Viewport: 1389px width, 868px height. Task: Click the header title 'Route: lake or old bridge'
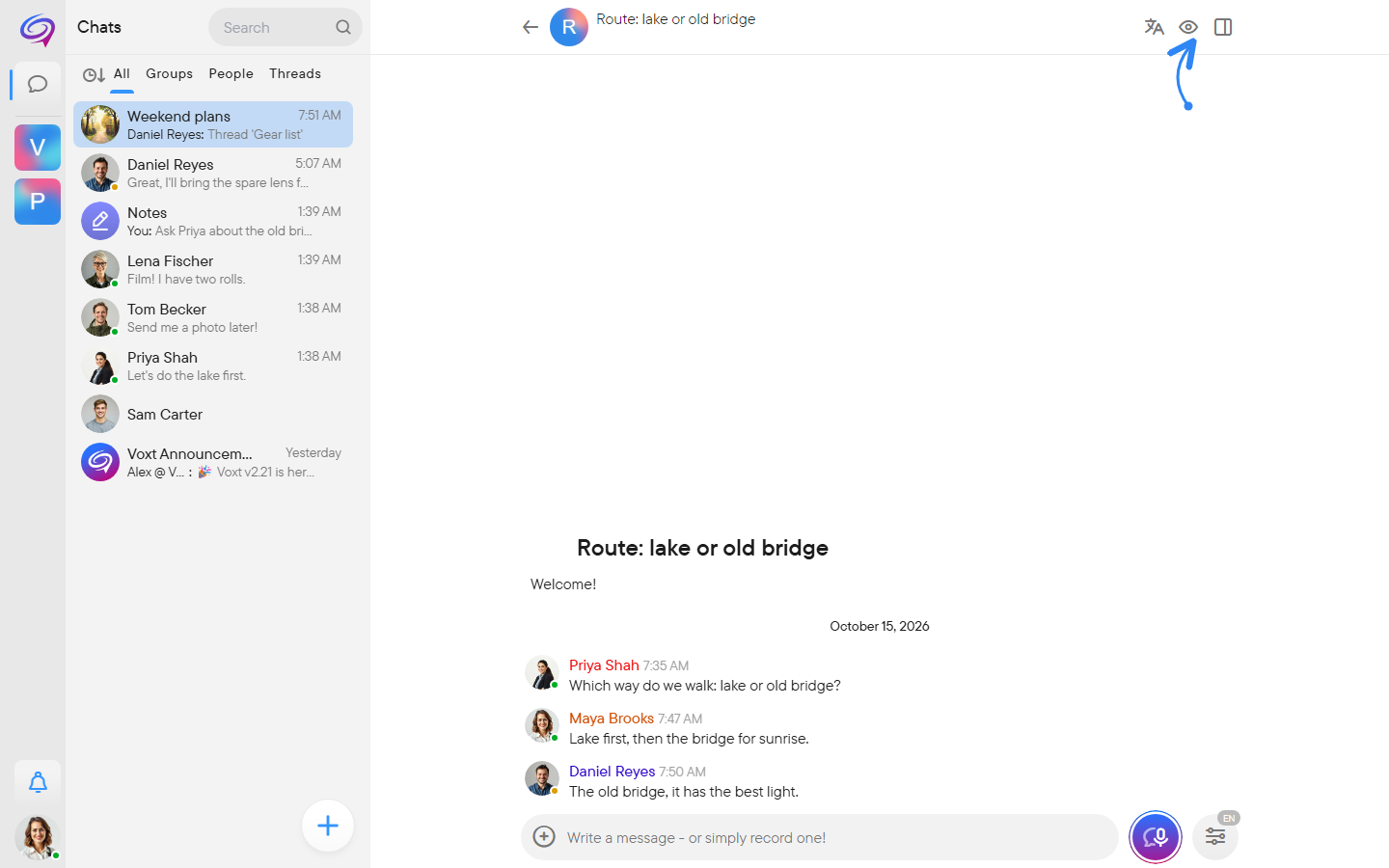click(675, 19)
